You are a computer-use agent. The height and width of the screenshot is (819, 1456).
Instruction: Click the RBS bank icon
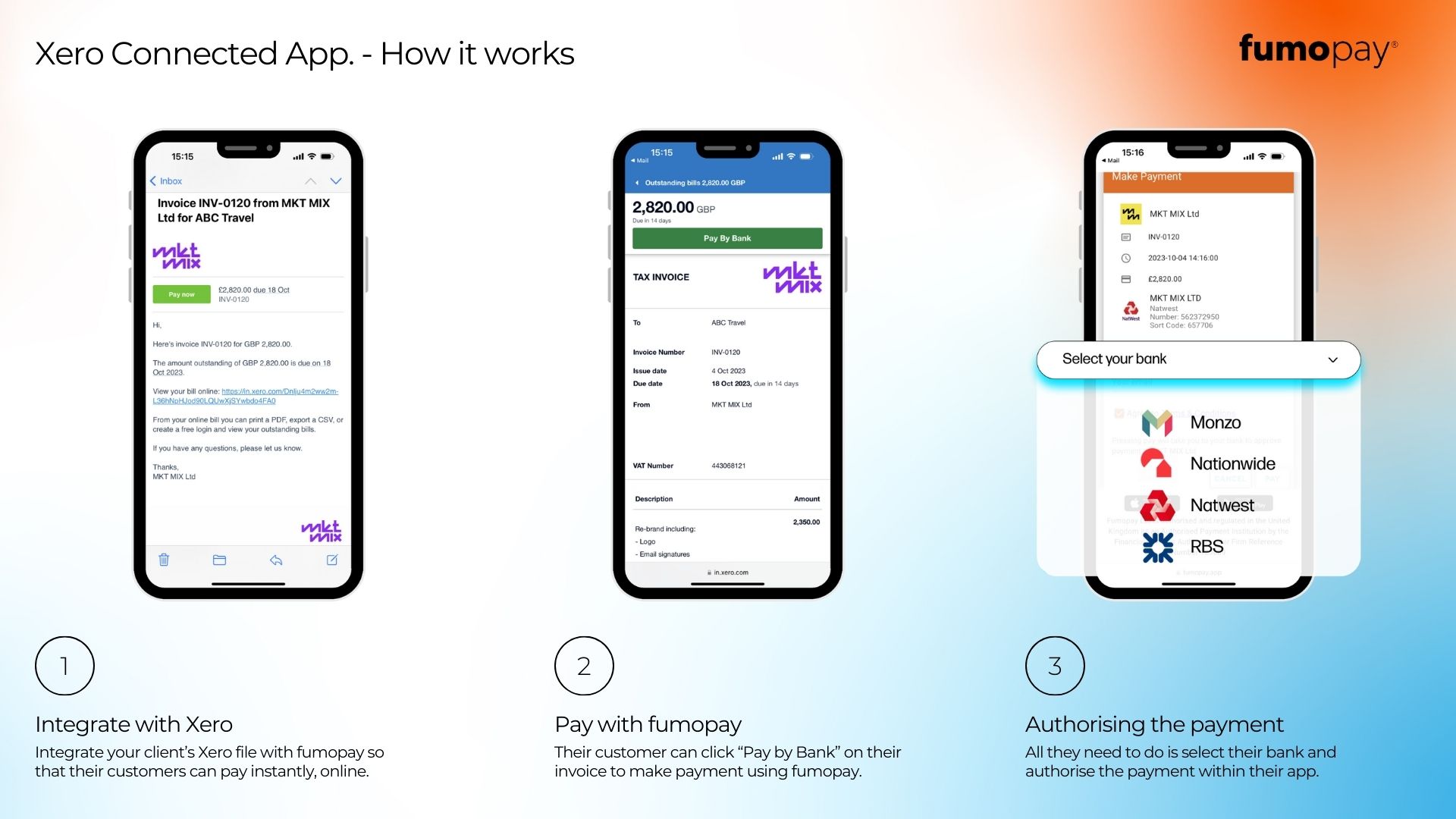(1157, 546)
